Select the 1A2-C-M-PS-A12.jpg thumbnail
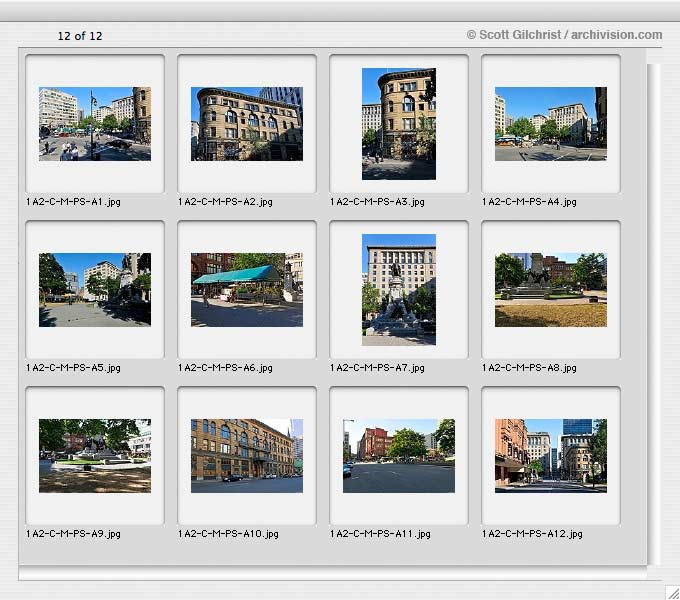 coord(551,456)
